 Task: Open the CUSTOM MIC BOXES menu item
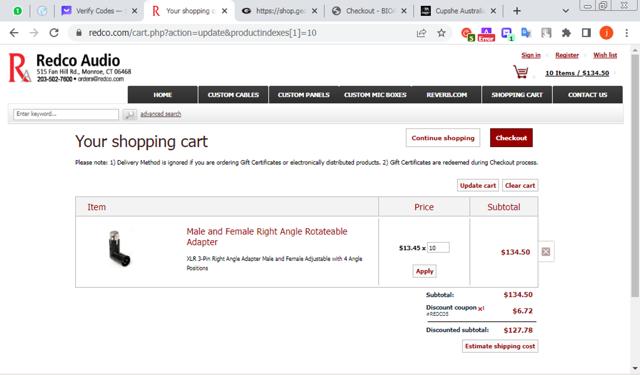coord(375,95)
